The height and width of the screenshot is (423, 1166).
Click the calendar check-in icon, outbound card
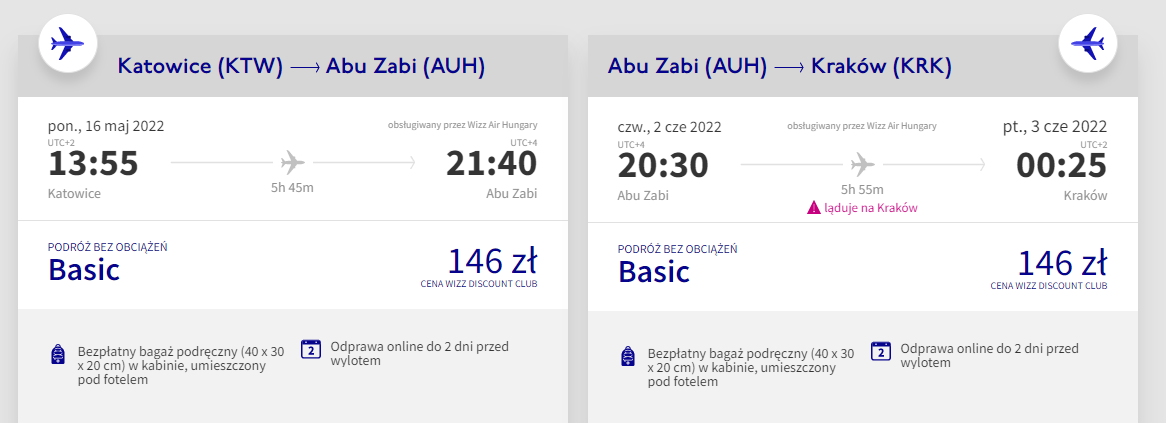click(x=311, y=349)
